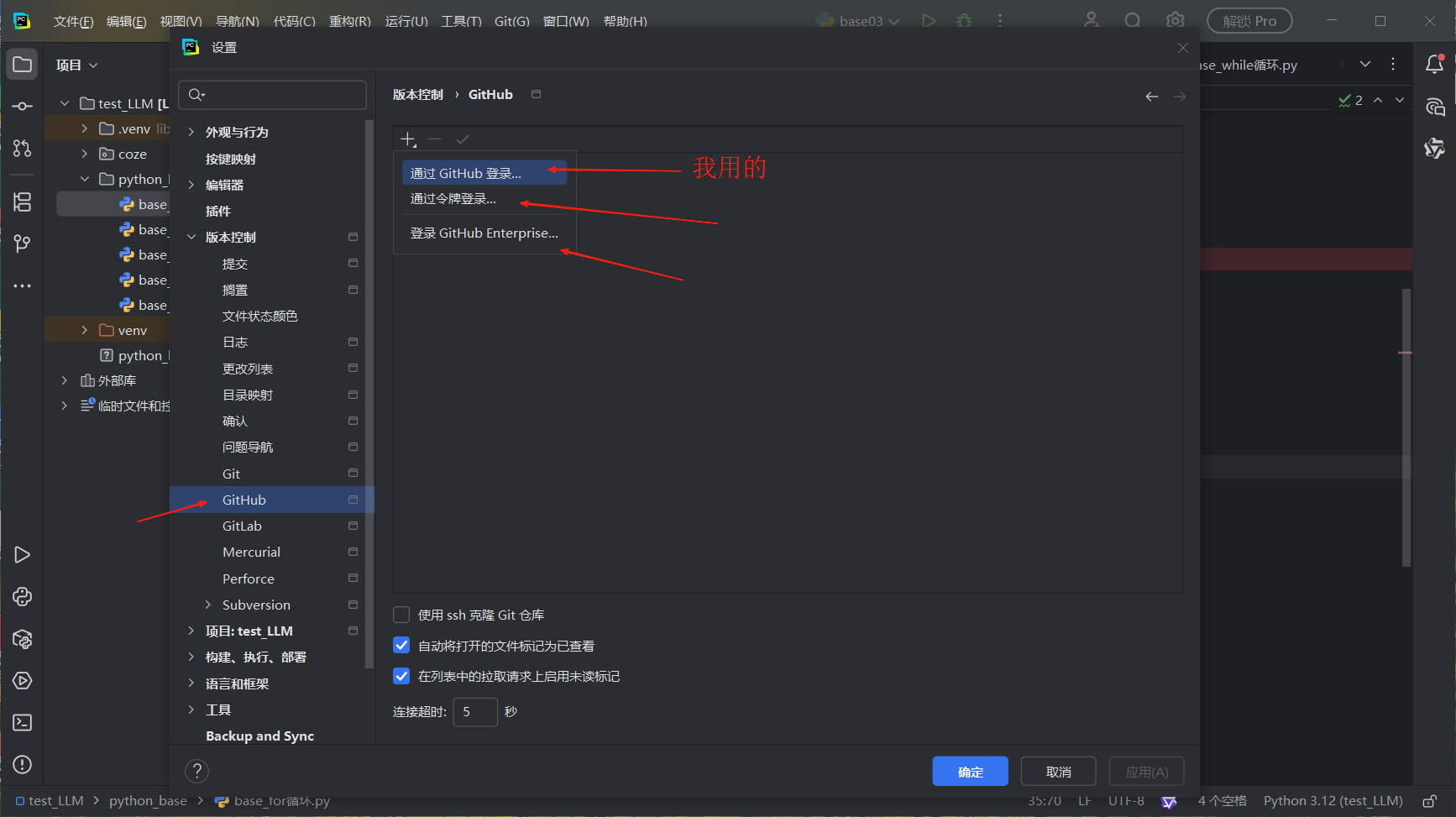Open the Commit tool window icon

[23, 107]
